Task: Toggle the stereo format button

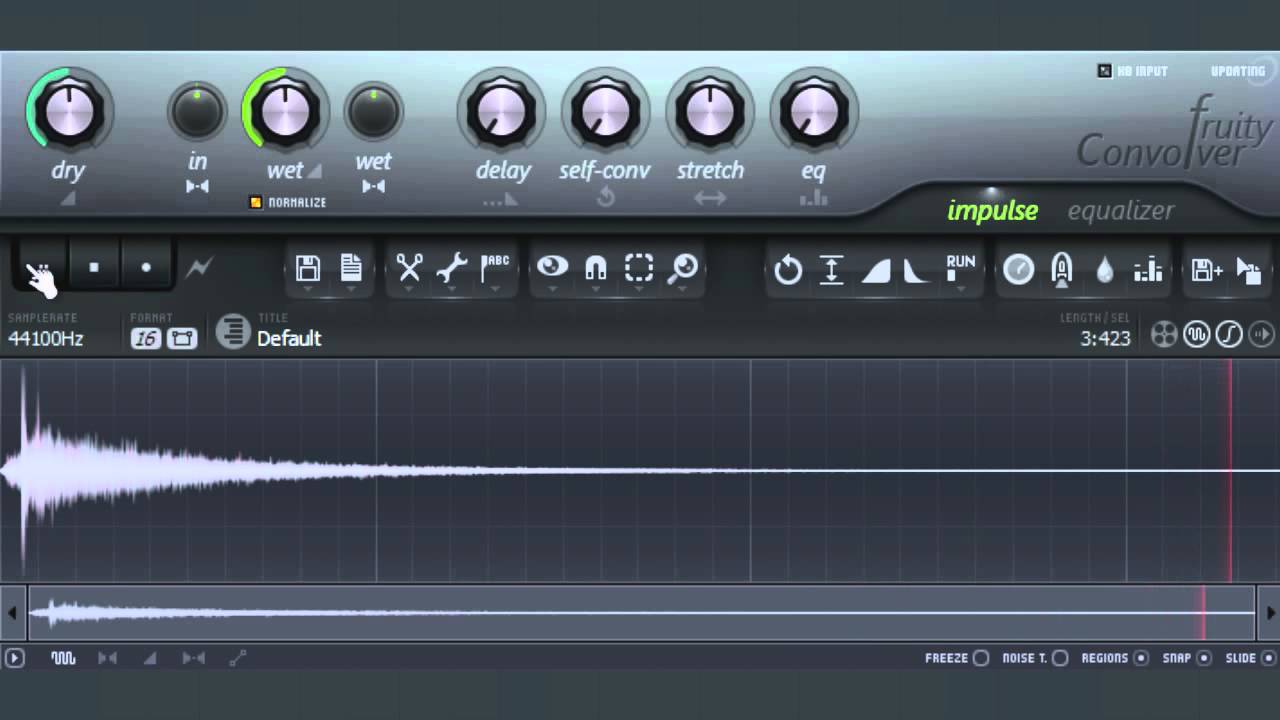Action: coord(182,338)
